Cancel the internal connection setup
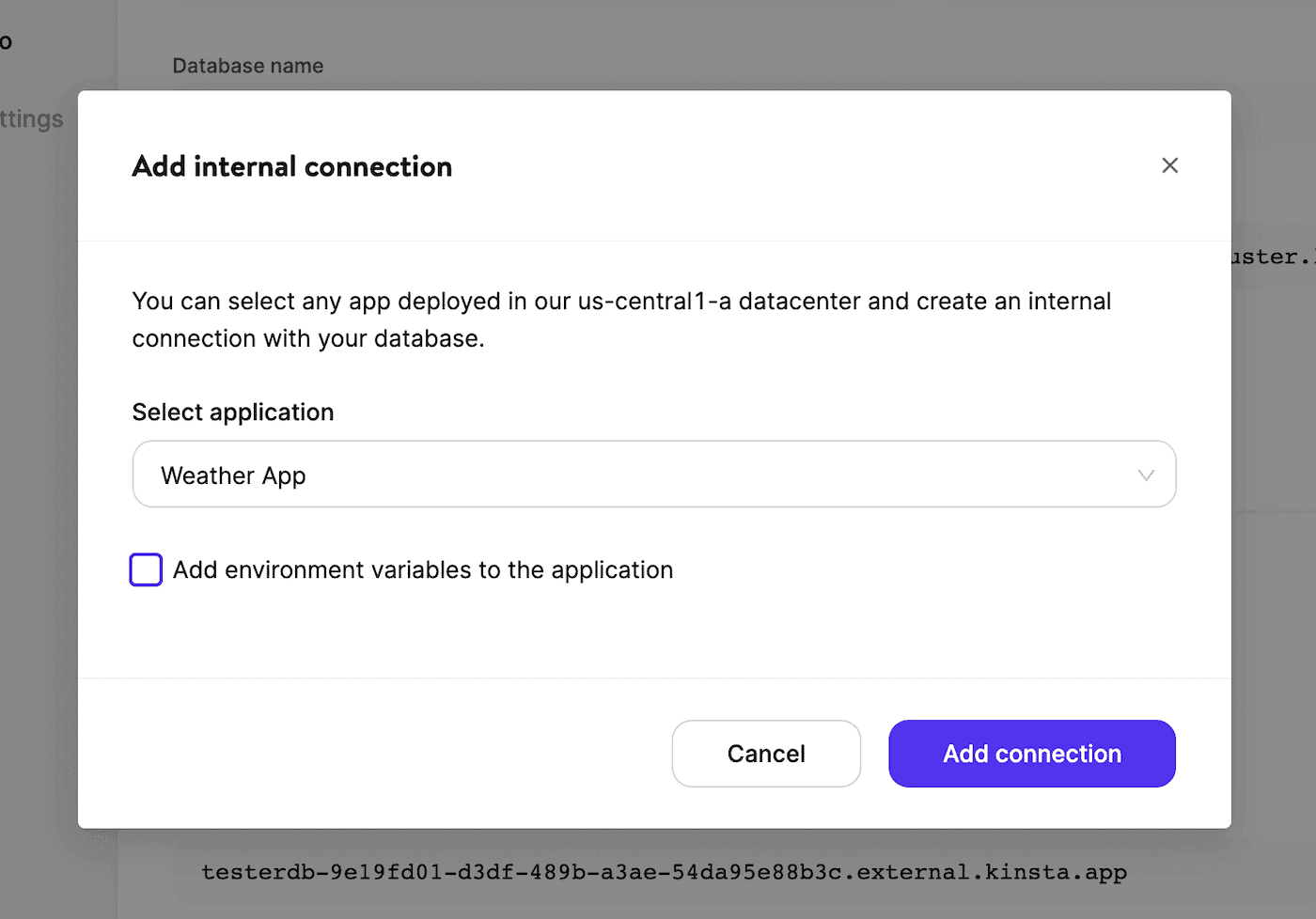 (x=766, y=753)
